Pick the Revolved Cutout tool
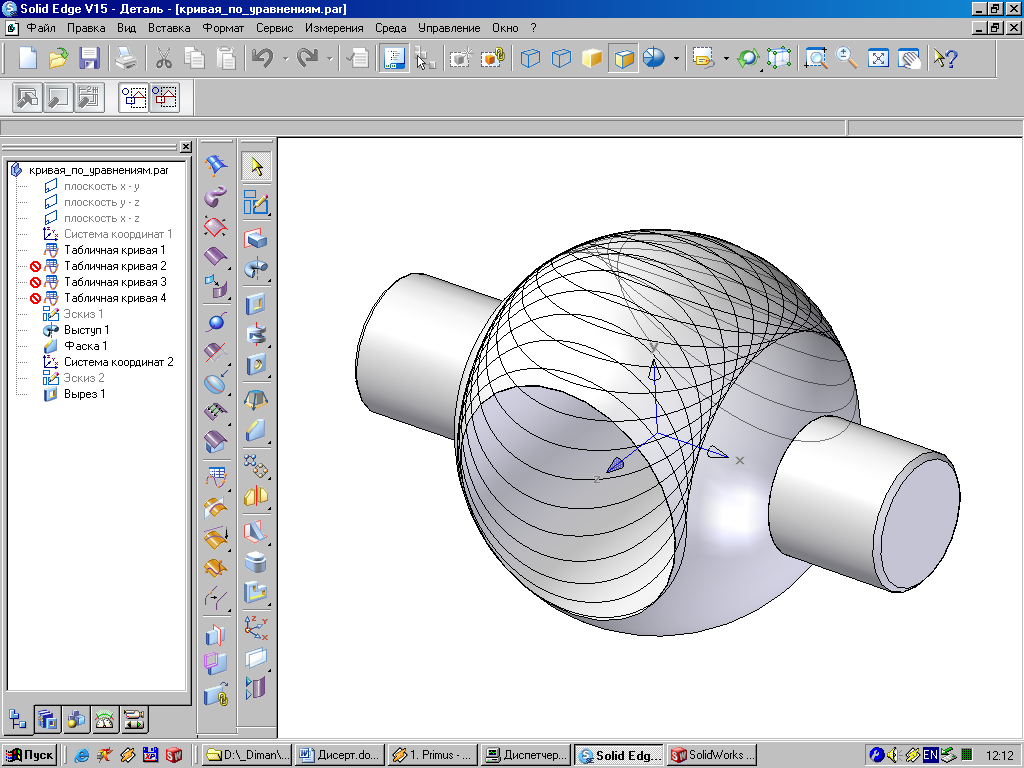Screen dimensions: 1024x768 [x=256, y=335]
